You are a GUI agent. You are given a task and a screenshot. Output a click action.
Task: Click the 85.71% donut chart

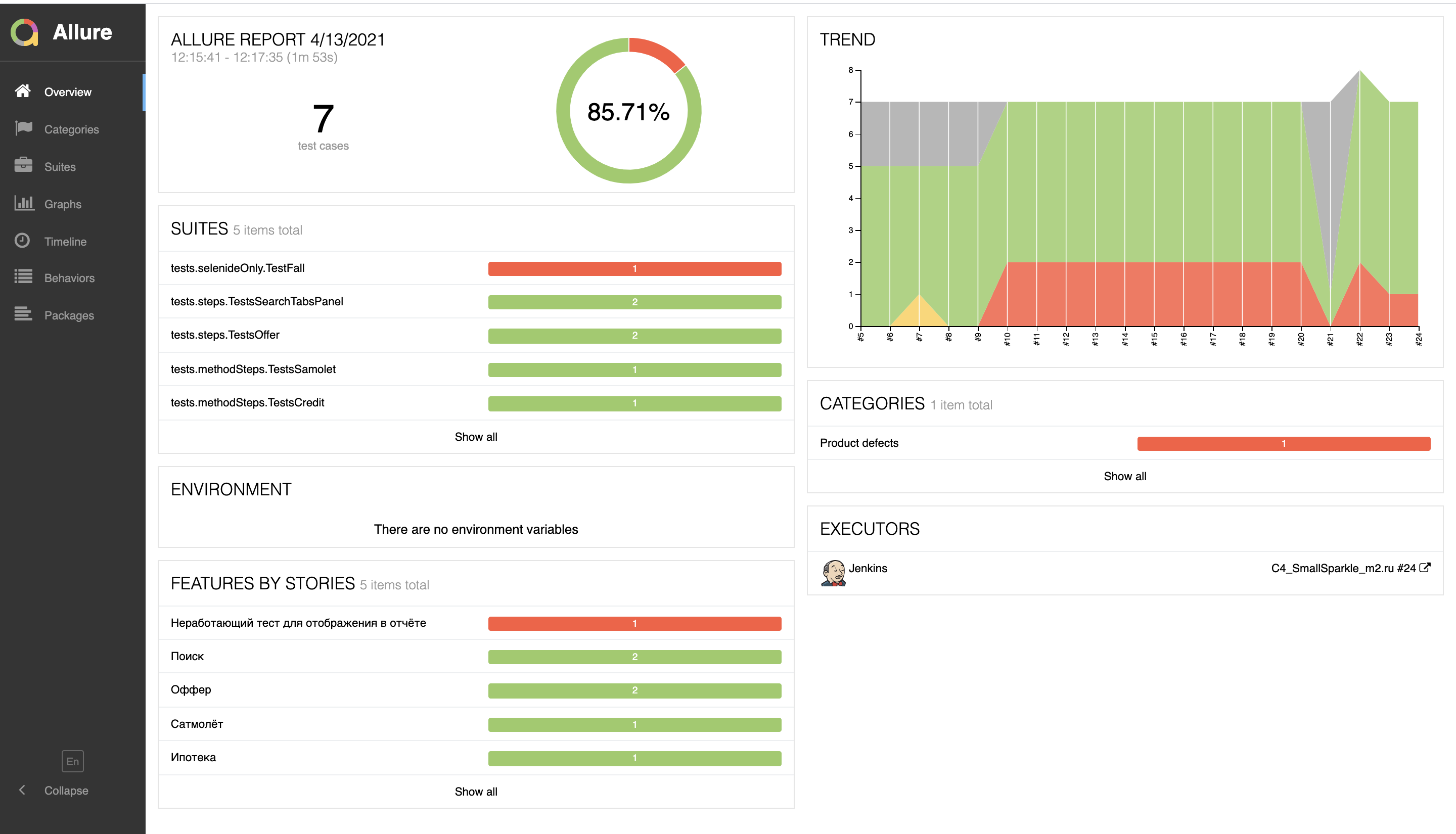point(629,111)
